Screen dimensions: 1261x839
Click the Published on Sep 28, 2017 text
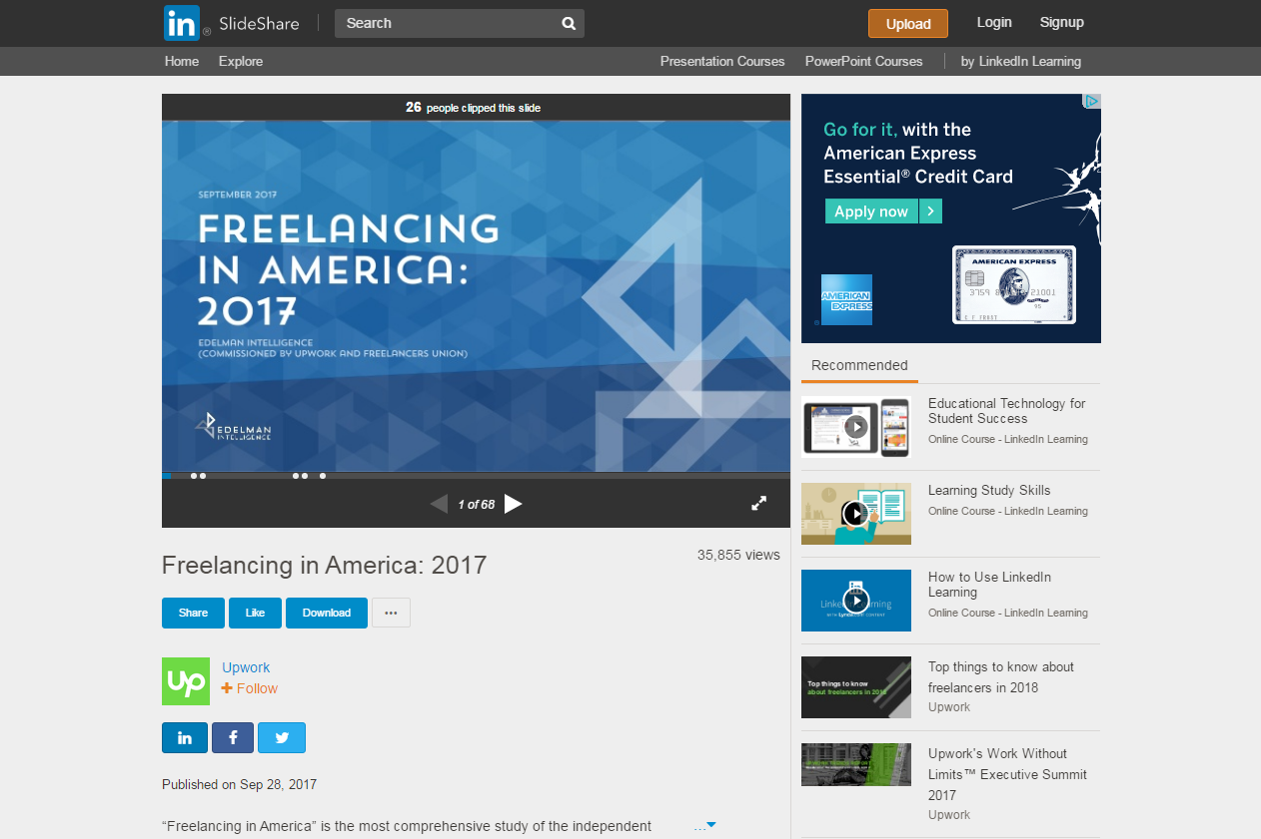coord(239,785)
